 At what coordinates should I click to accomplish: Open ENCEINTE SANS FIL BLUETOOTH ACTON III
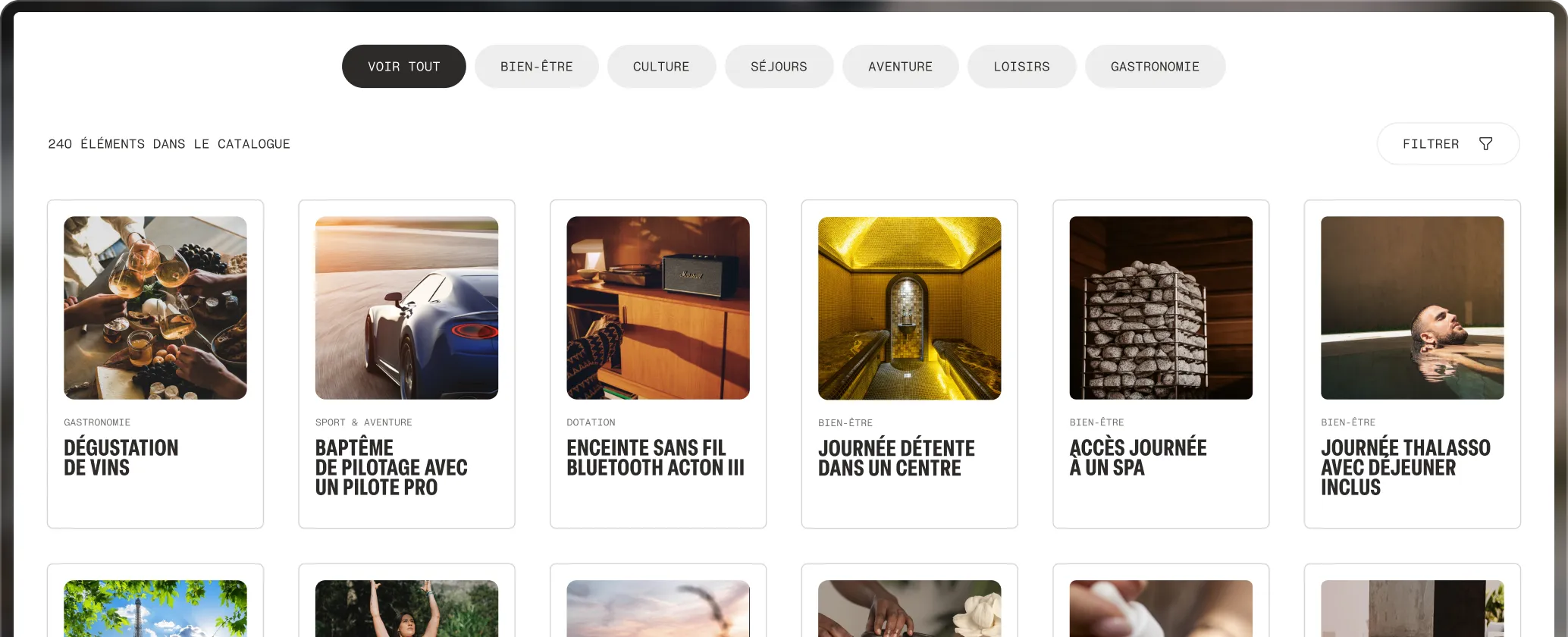[x=655, y=457]
